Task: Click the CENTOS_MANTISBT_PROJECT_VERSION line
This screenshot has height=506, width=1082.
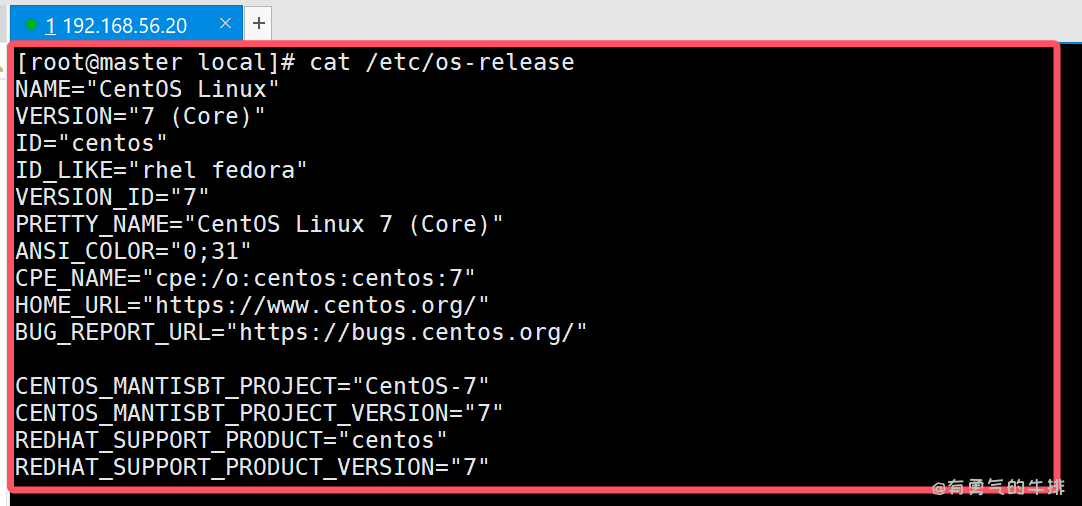Action: click(259, 413)
